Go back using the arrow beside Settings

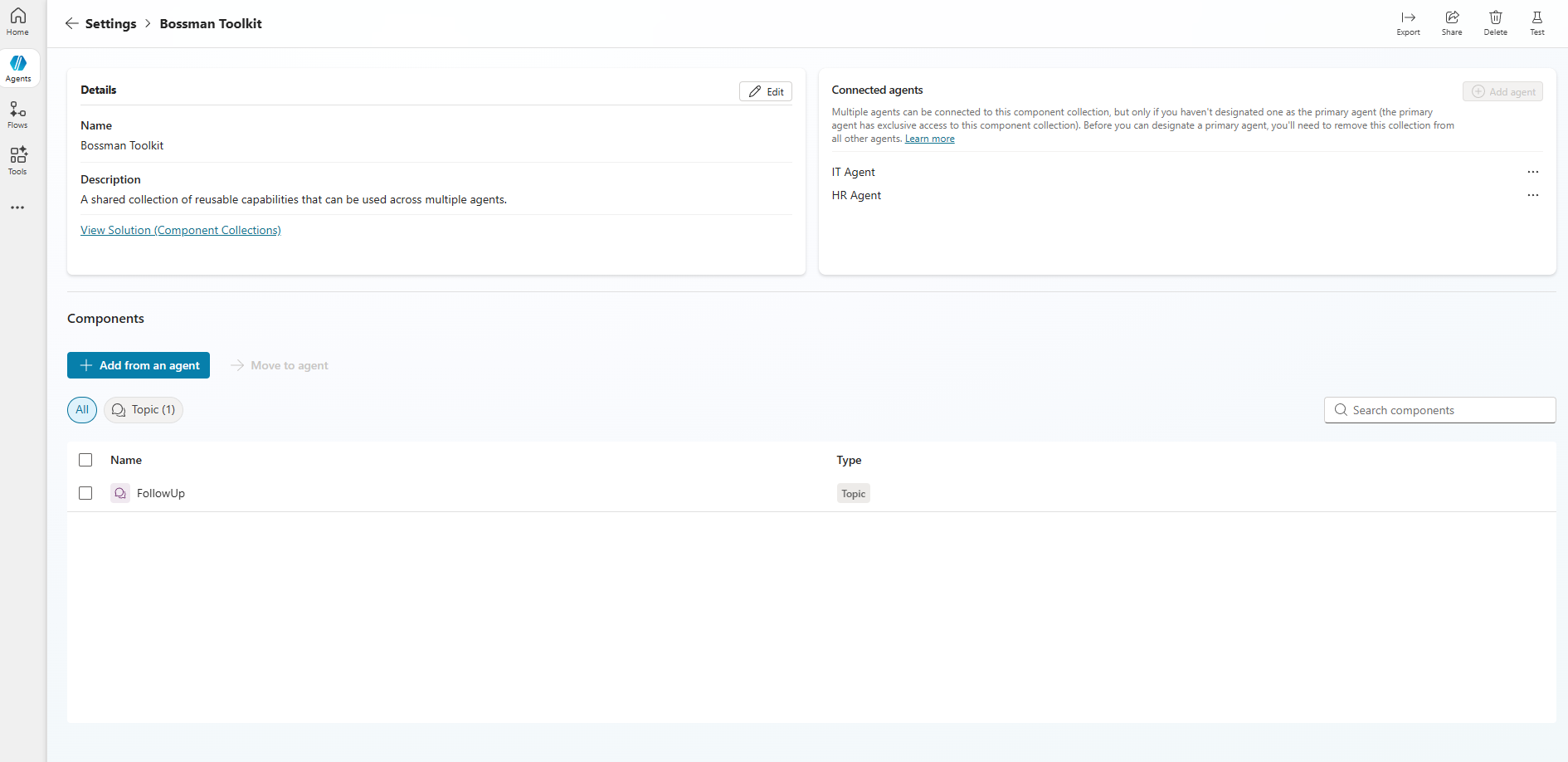[x=72, y=23]
